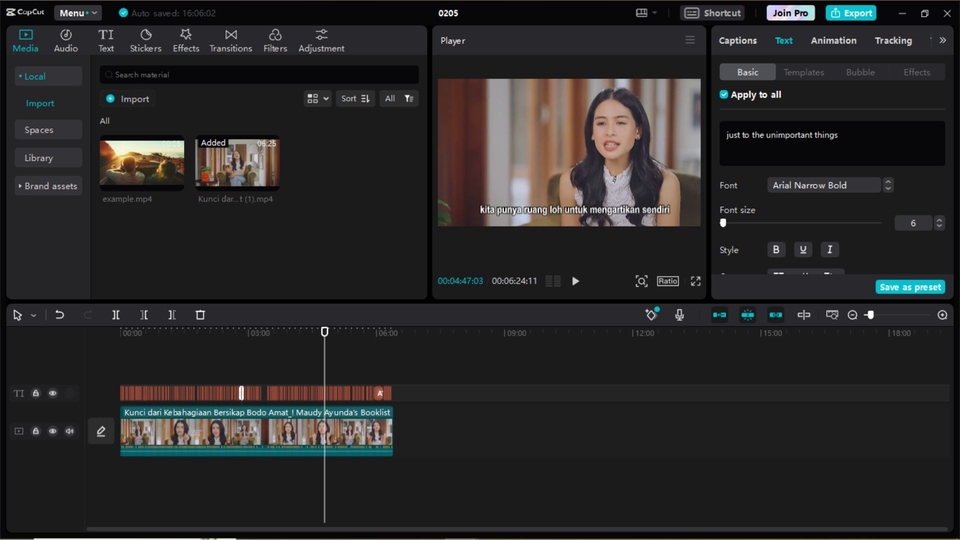The image size is (960, 540).
Task: Undo the last action
Action: tap(59, 315)
